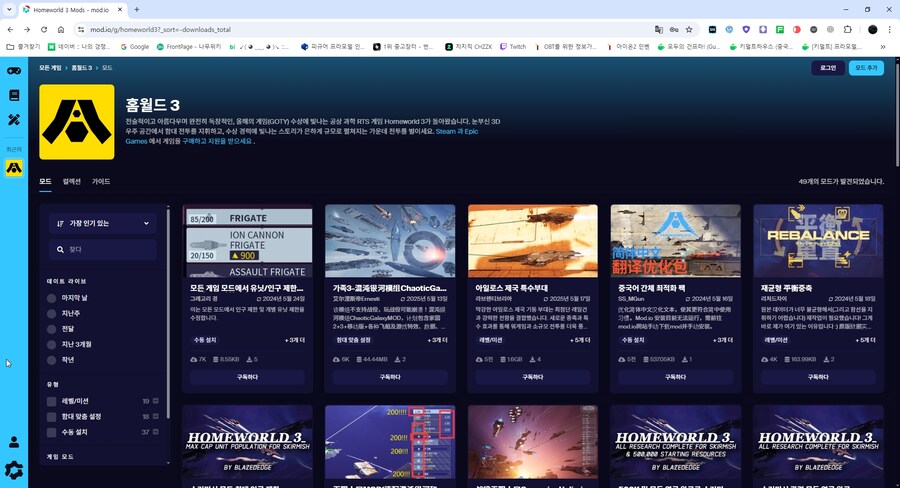The height and width of the screenshot is (488, 900).
Task: Open the Chrome profile avatar
Action: pos(872,29)
